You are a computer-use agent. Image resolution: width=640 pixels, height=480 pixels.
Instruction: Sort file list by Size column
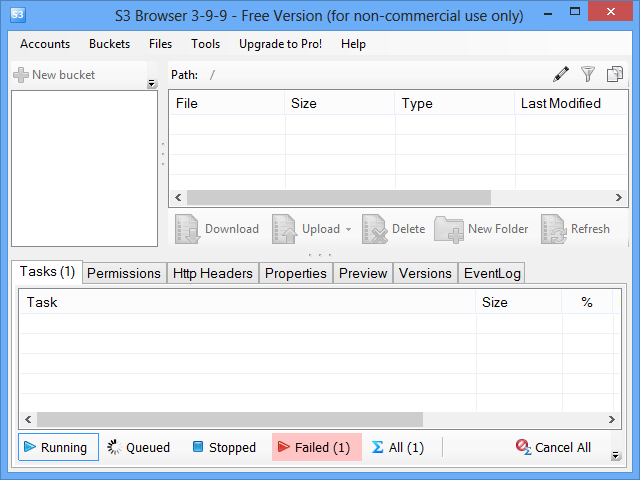coord(340,103)
